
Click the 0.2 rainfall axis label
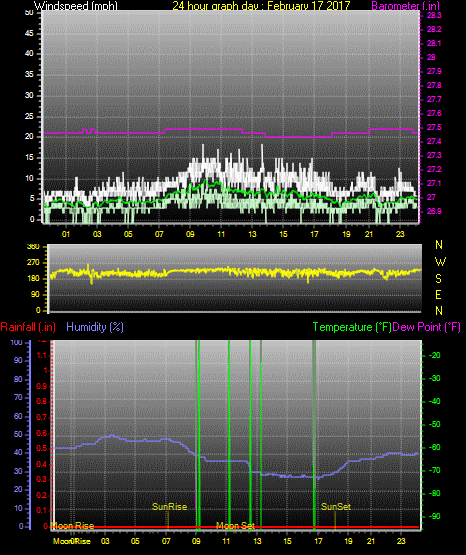pos(42,495)
